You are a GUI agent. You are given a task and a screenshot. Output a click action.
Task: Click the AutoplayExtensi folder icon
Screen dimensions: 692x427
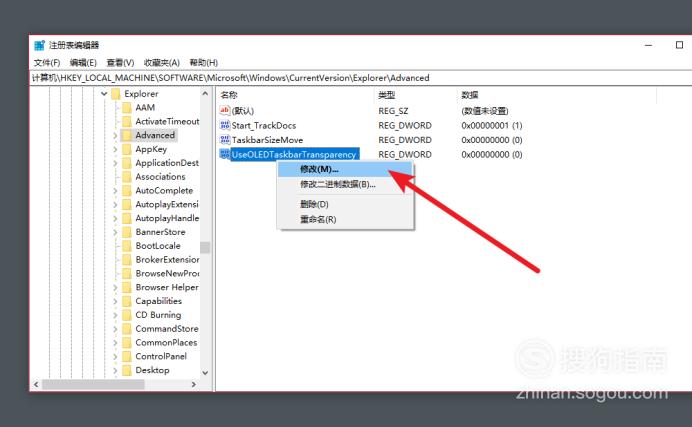point(127,205)
